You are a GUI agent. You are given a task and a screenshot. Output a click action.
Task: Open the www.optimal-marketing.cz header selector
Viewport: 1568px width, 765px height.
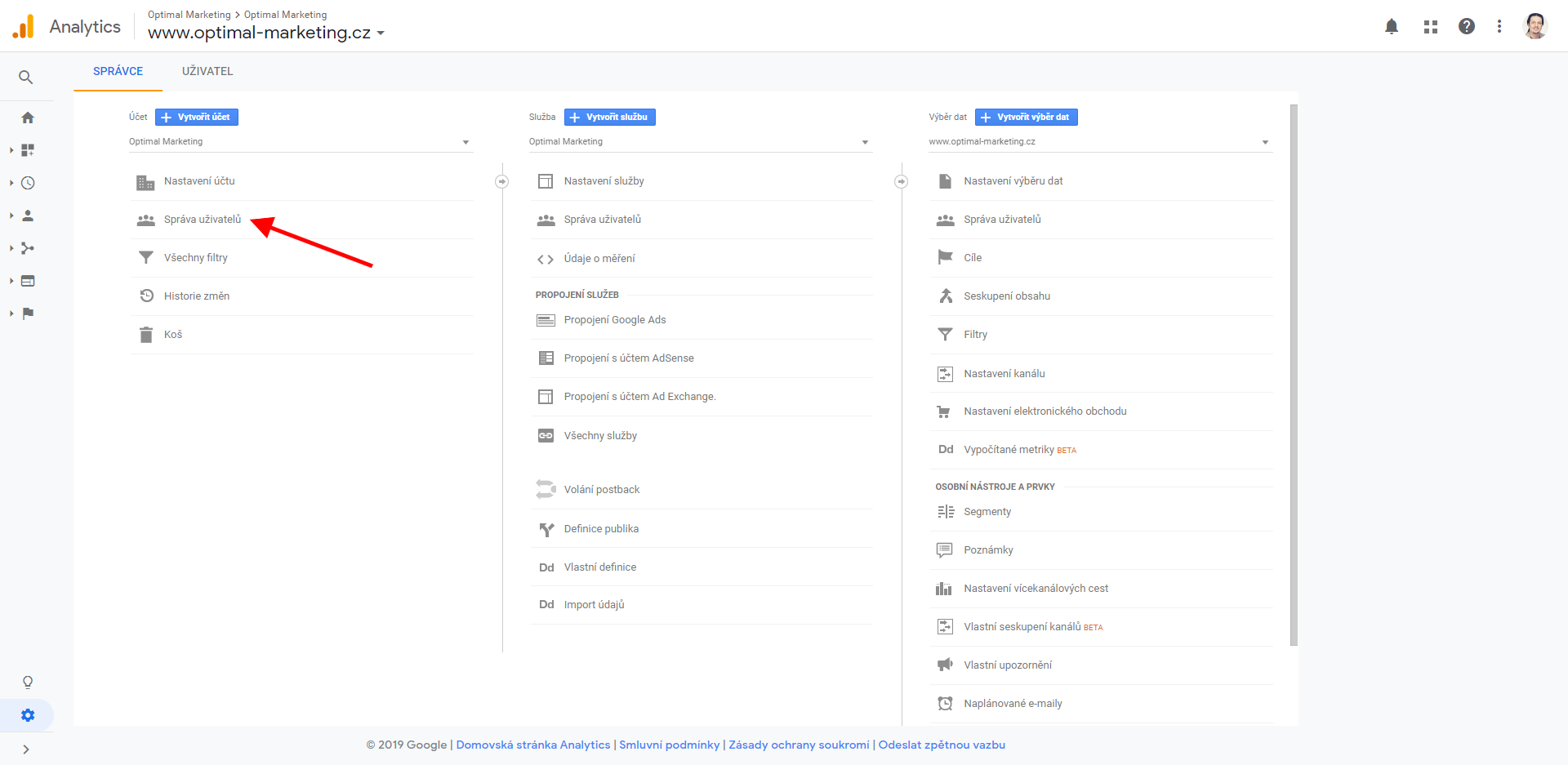click(266, 33)
